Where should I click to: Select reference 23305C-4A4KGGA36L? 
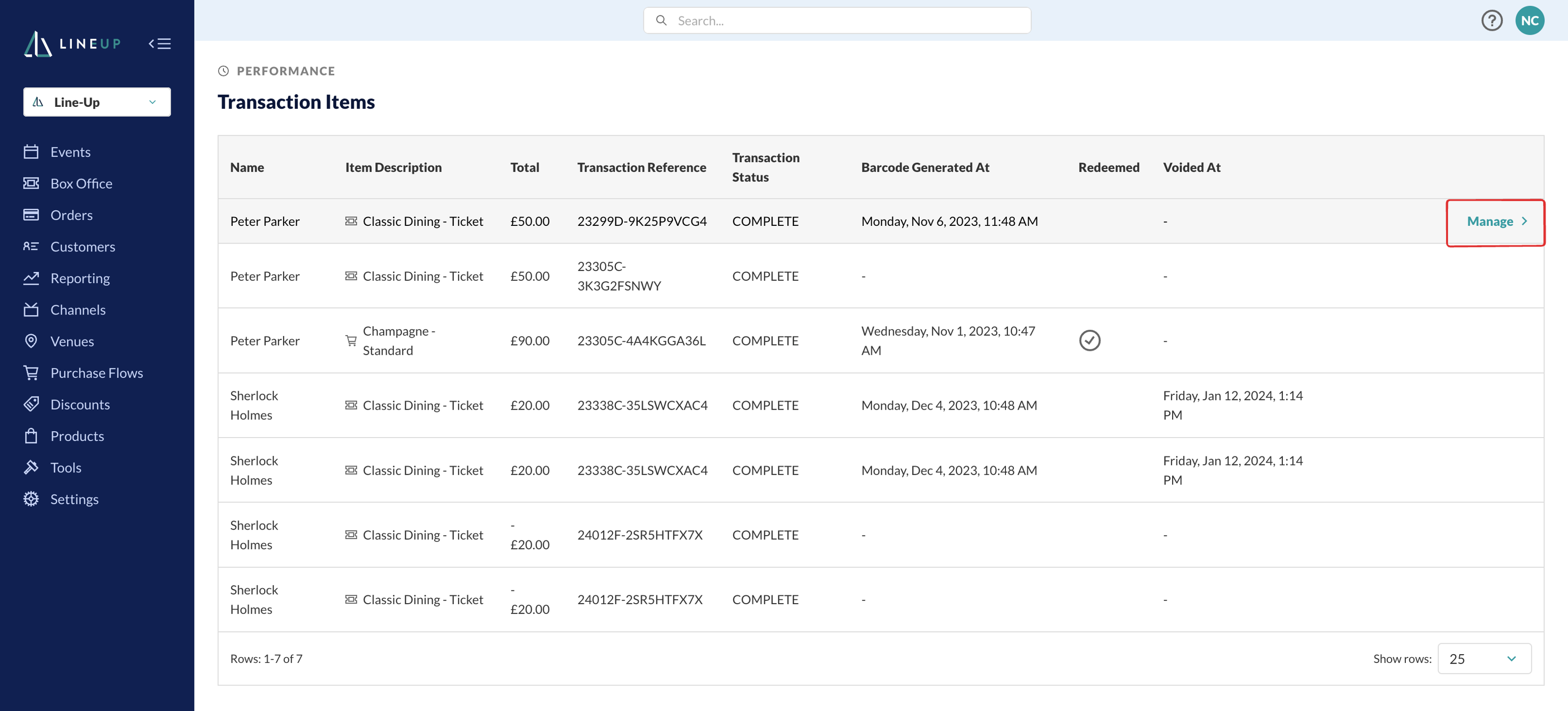click(x=641, y=341)
